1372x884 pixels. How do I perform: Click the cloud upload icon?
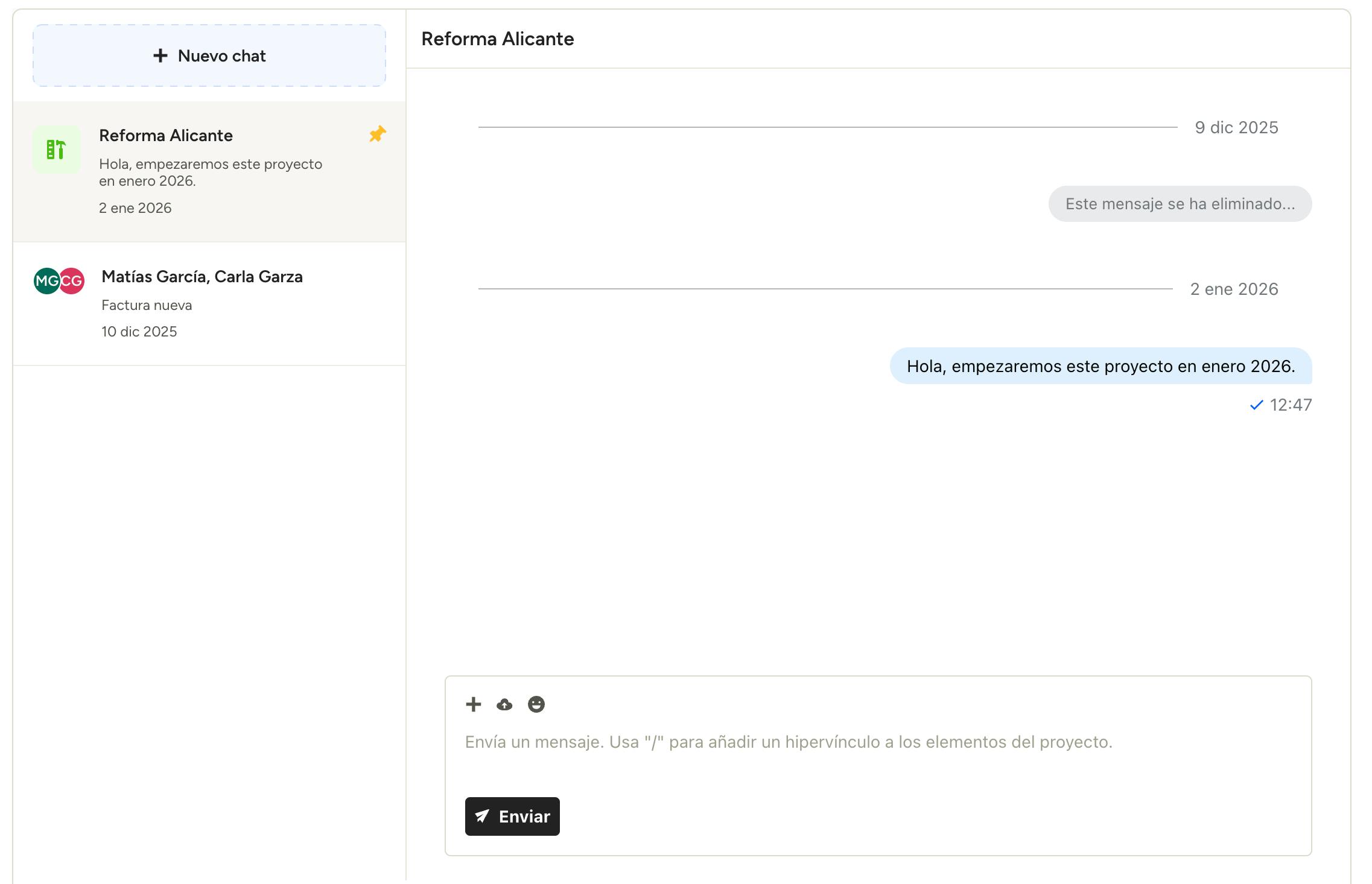[x=504, y=704]
